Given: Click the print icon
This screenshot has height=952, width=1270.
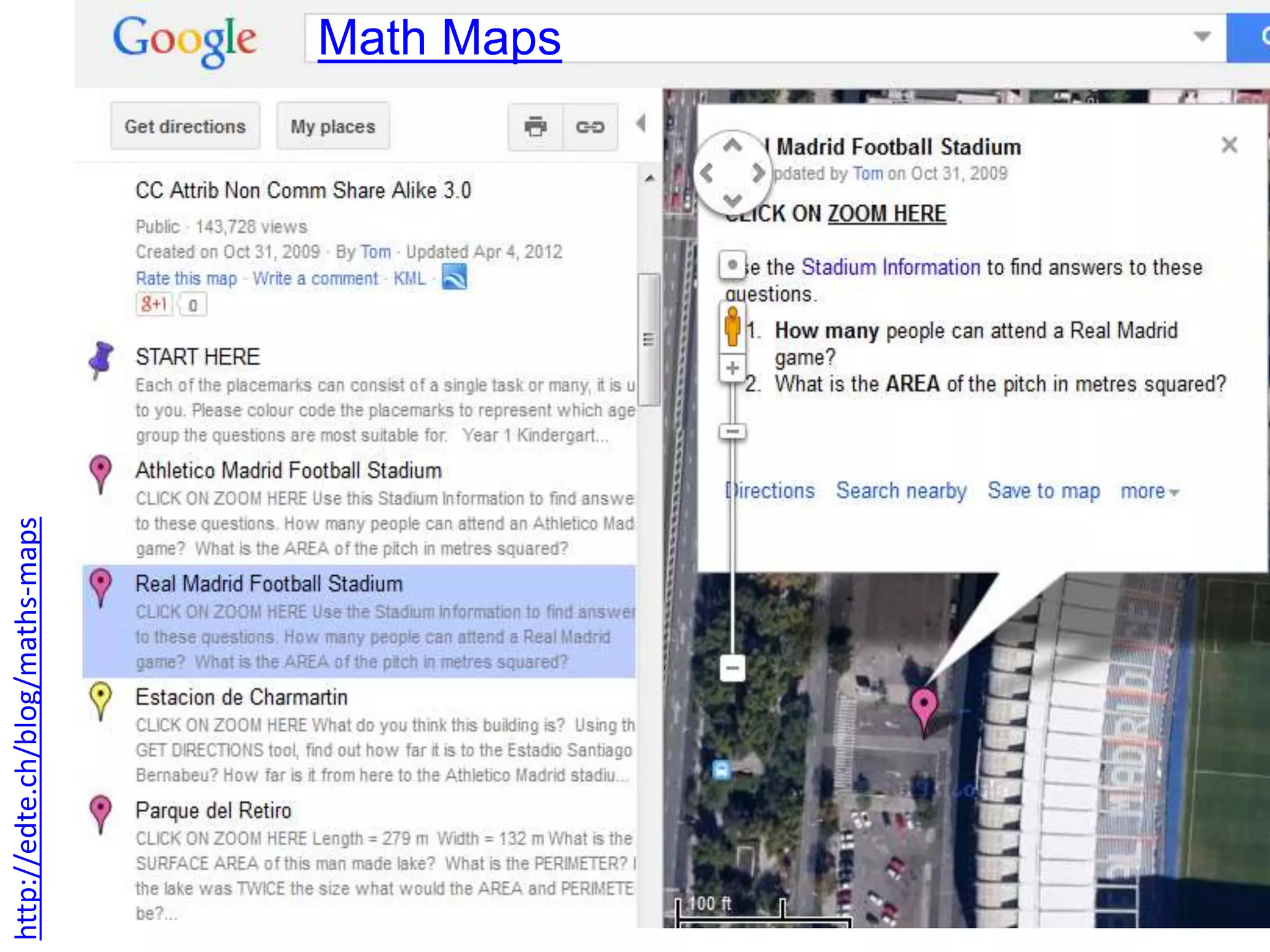Looking at the screenshot, I should (x=536, y=126).
